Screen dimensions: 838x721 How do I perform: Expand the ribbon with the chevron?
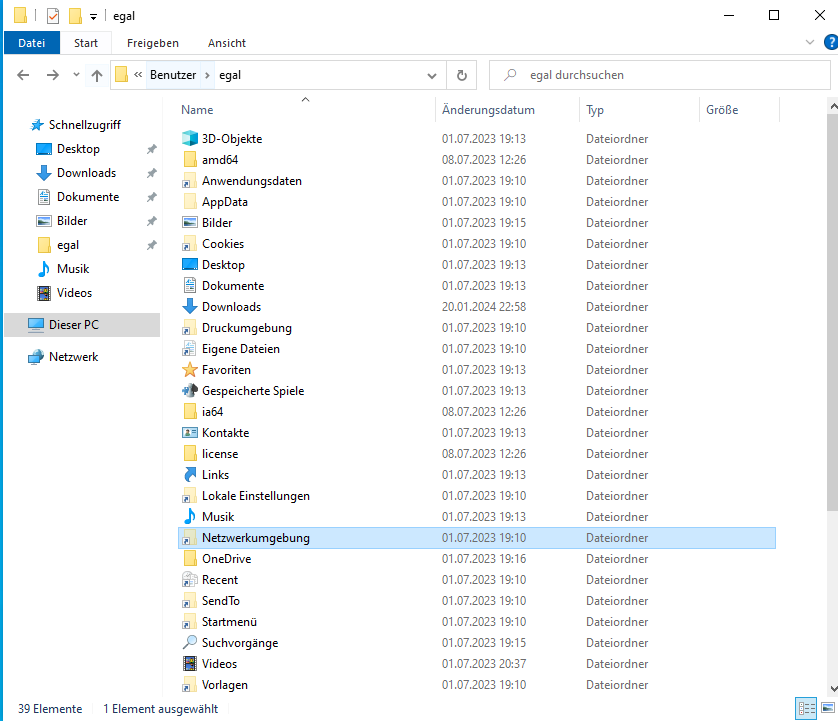[x=810, y=43]
